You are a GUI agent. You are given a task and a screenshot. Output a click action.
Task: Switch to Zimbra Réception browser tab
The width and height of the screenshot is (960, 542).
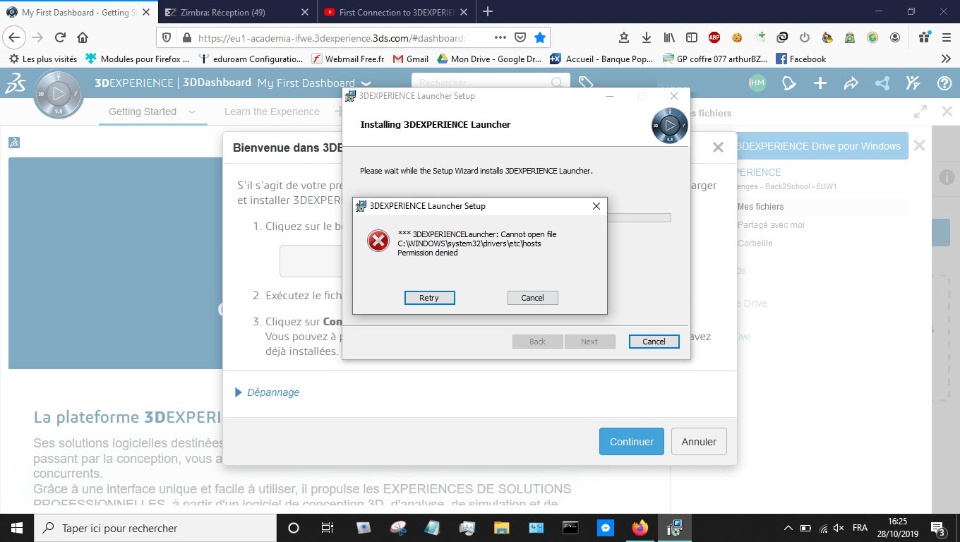tap(238, 12)
